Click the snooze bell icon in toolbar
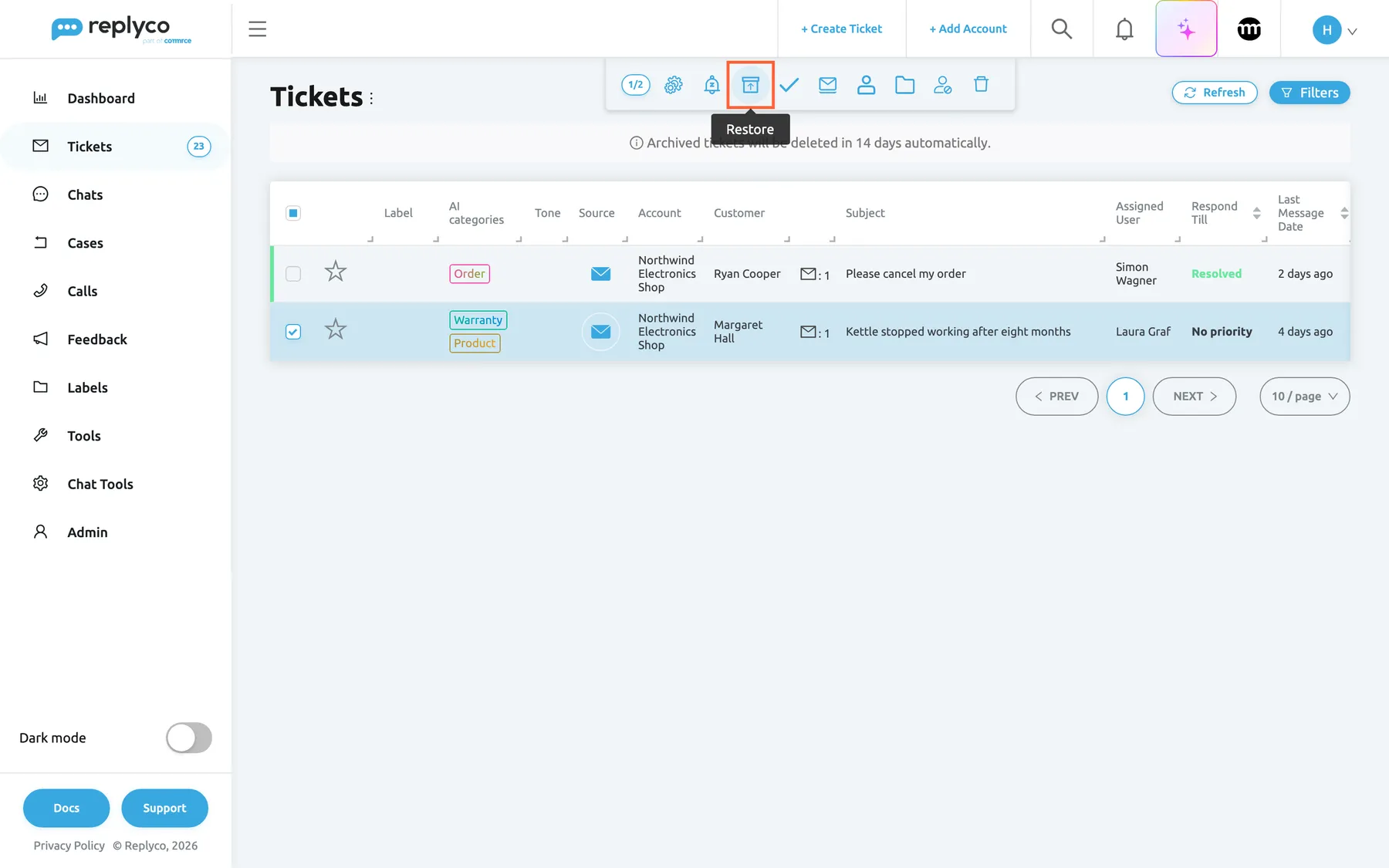The height and width of the screenshot is (868, 1389). [711, 85]
